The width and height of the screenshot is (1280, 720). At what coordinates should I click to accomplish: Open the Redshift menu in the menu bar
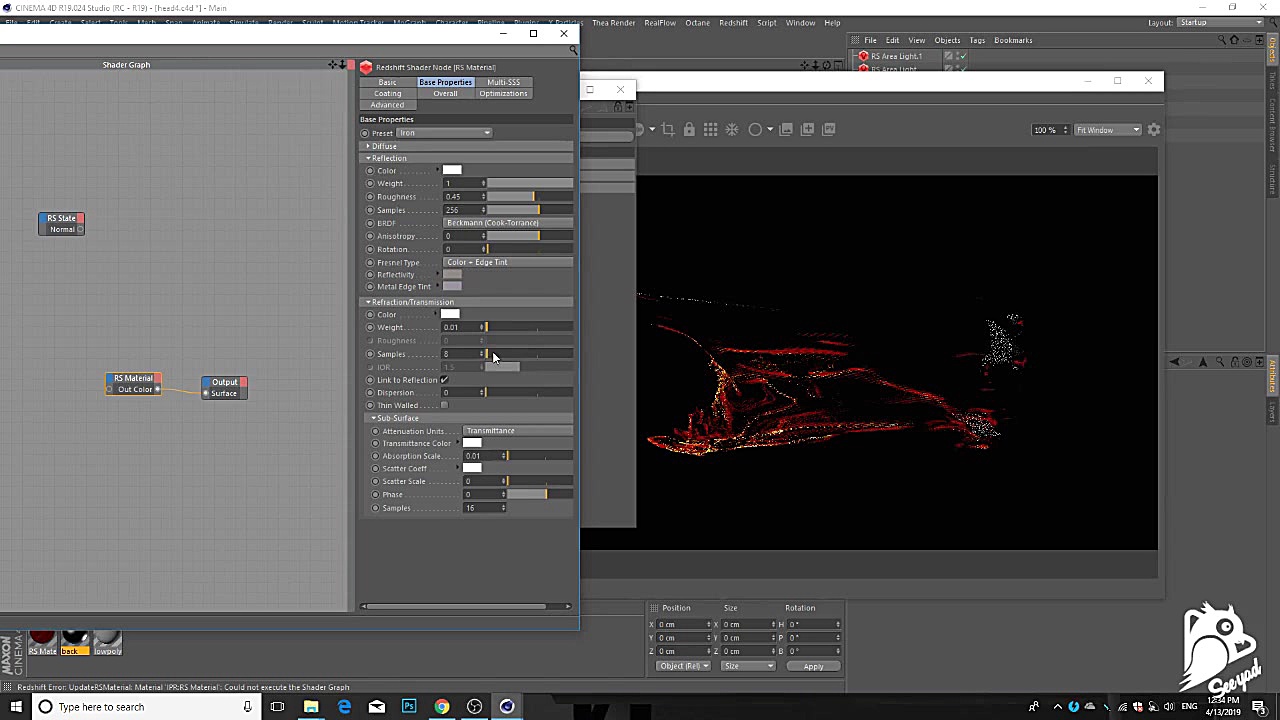pos(733,23)
